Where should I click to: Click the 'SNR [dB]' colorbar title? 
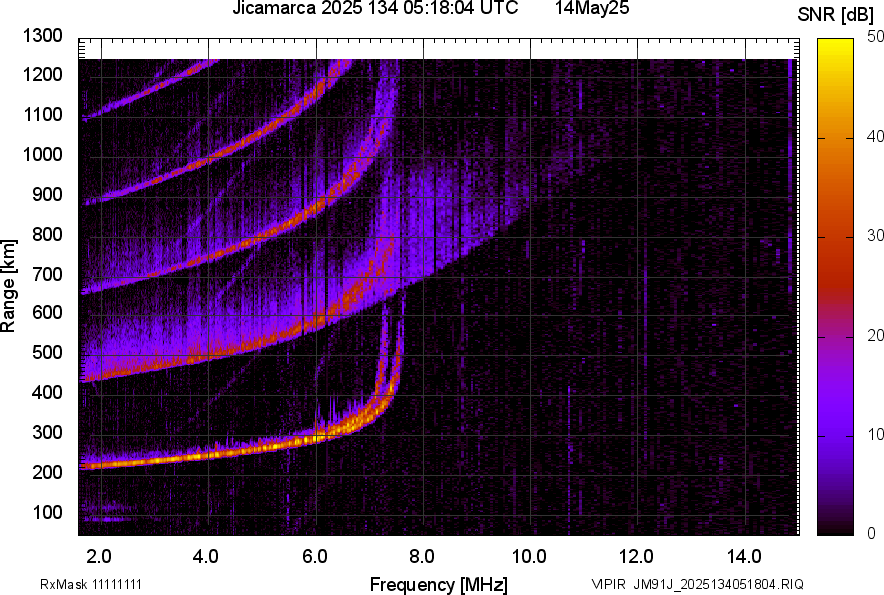(836, 15)
